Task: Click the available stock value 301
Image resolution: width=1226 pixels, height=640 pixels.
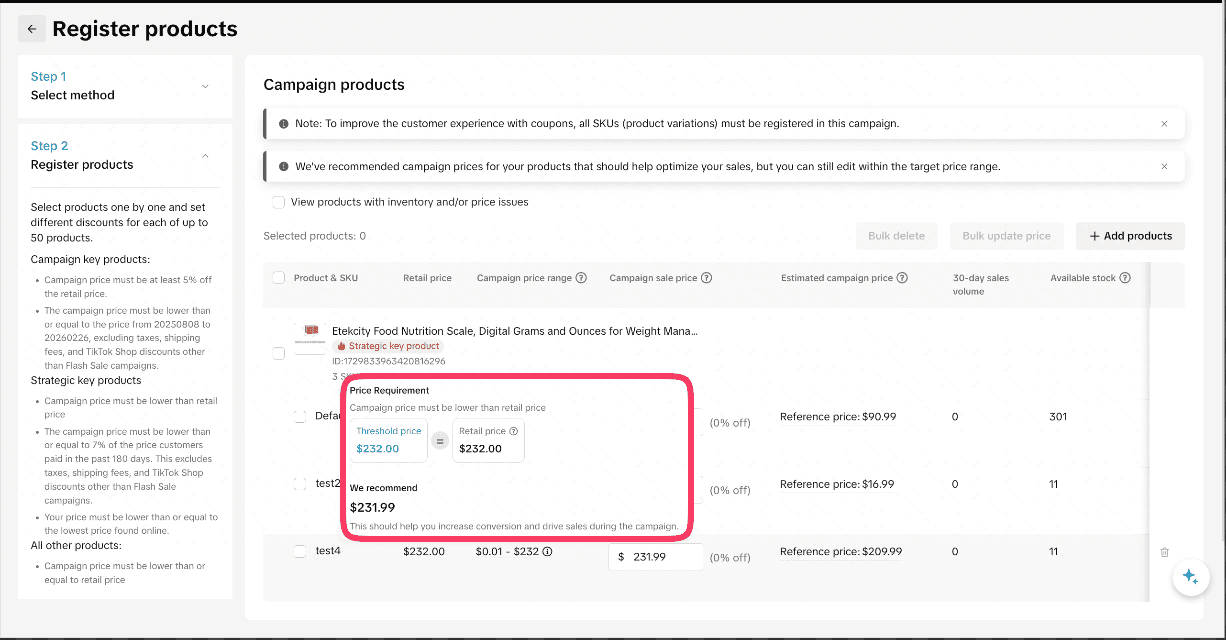Action: (1059, 417)
